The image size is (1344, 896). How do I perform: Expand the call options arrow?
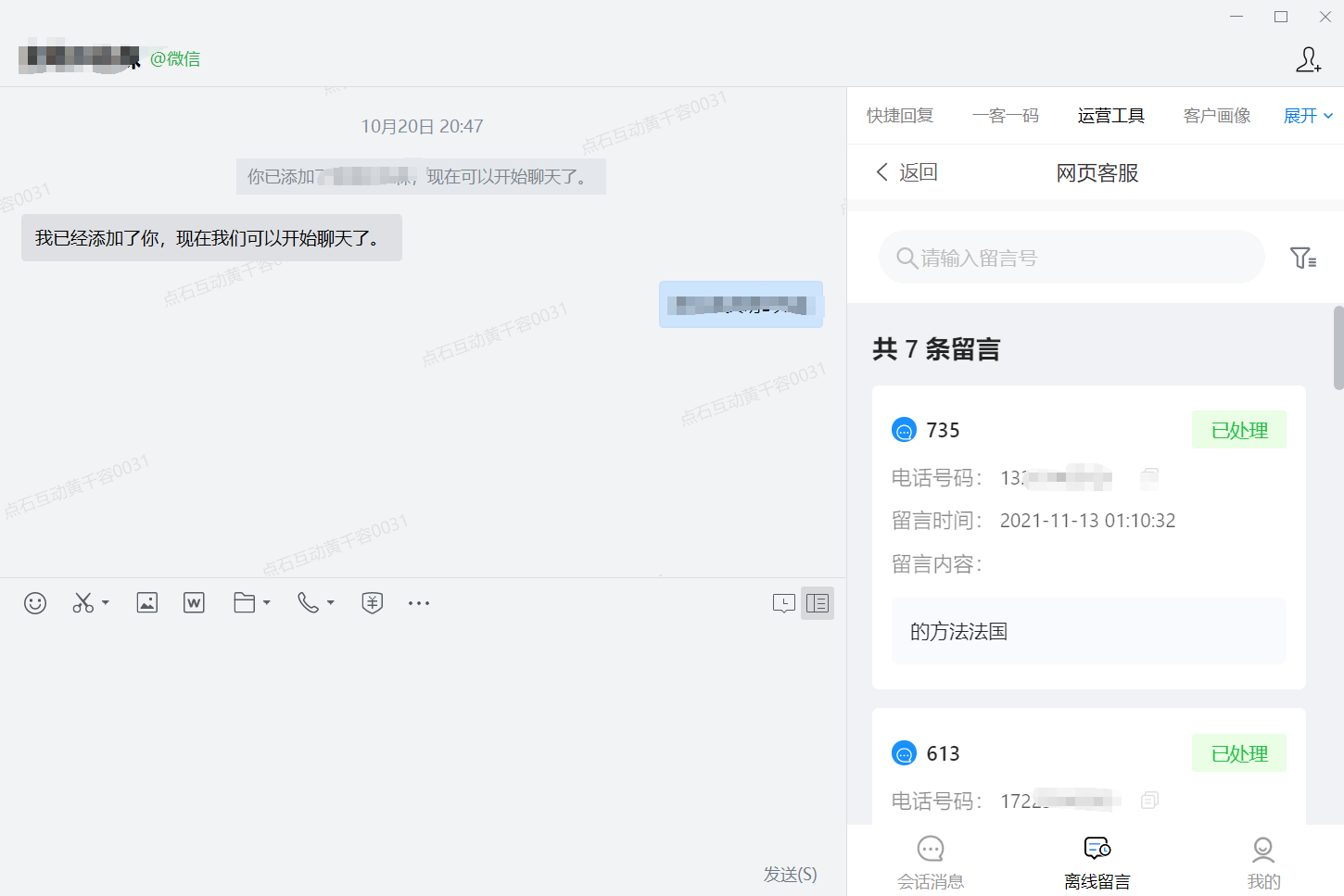click(x=331, y=603)
